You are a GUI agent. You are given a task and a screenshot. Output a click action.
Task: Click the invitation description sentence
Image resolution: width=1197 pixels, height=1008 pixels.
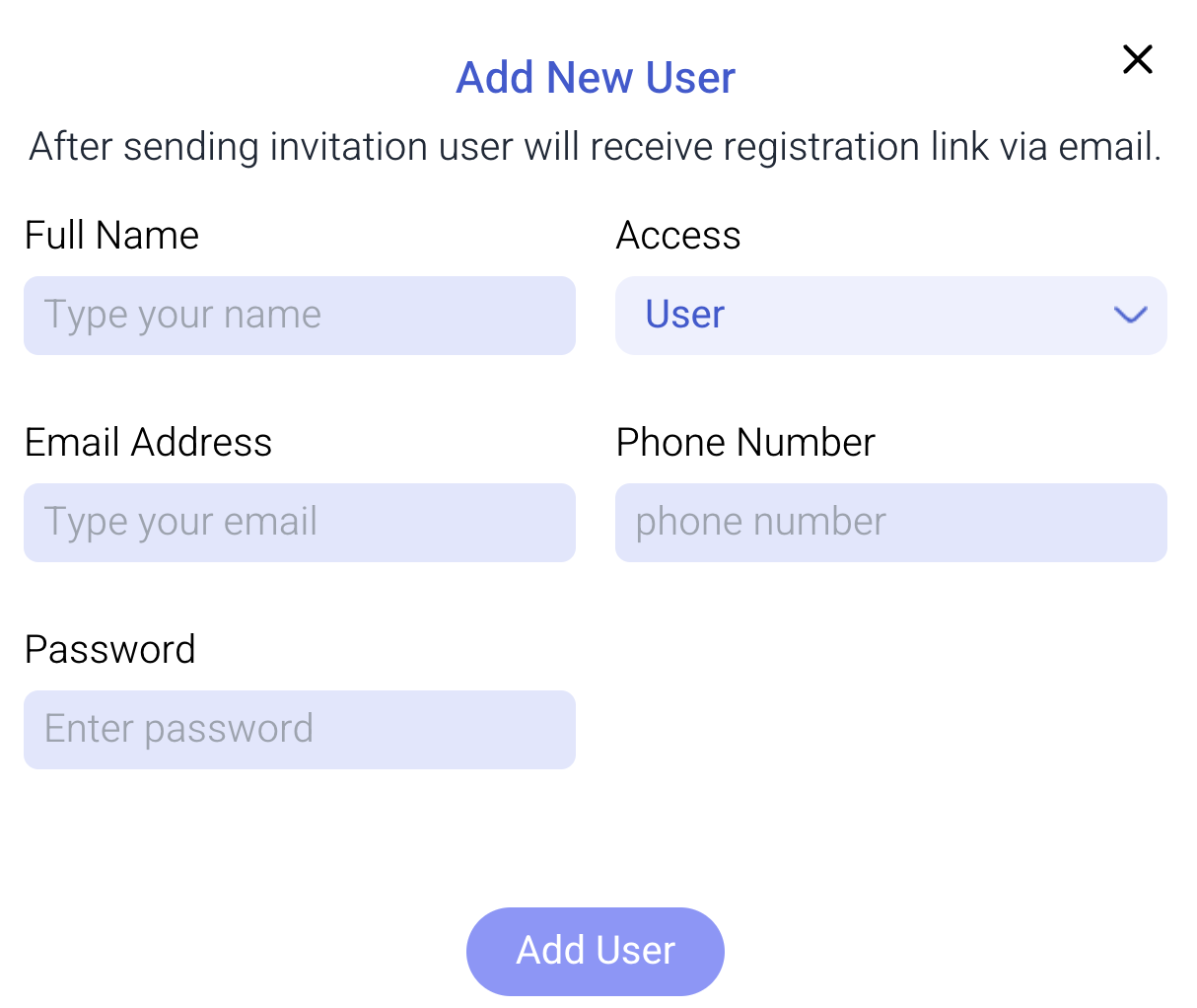[596, 147]
